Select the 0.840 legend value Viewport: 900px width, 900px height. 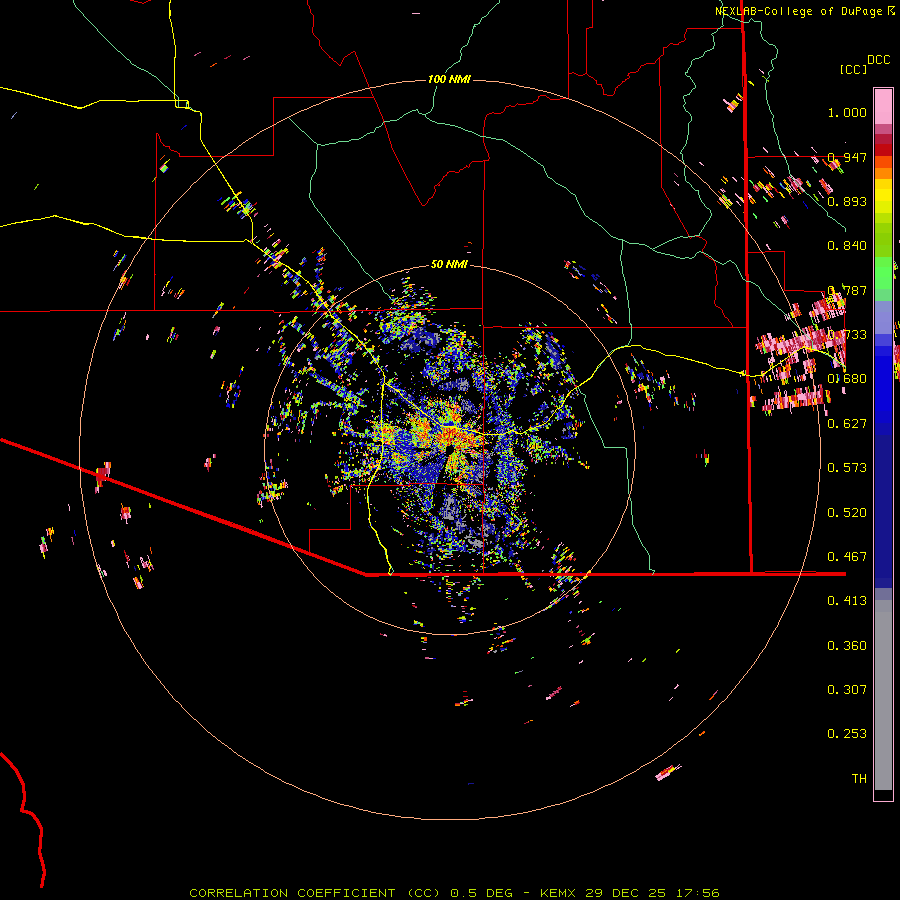[847, 246]
